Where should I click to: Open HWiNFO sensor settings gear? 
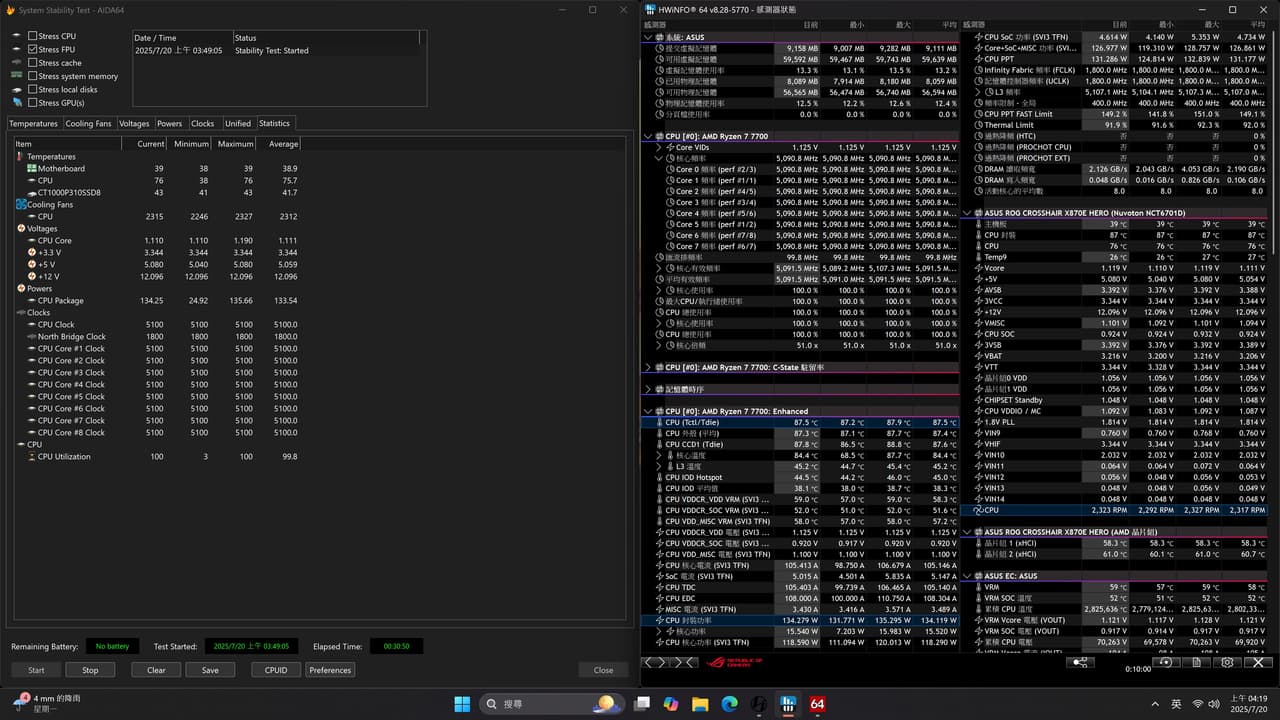(x=1227, y=662)
